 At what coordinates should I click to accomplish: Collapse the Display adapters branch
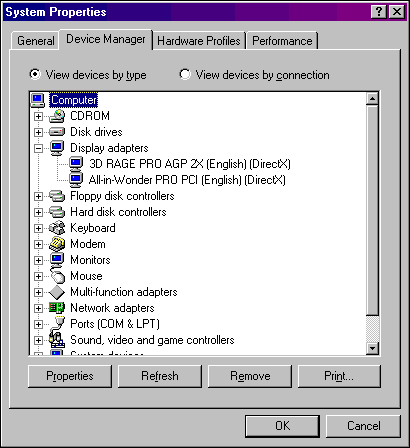click(38, 148)
